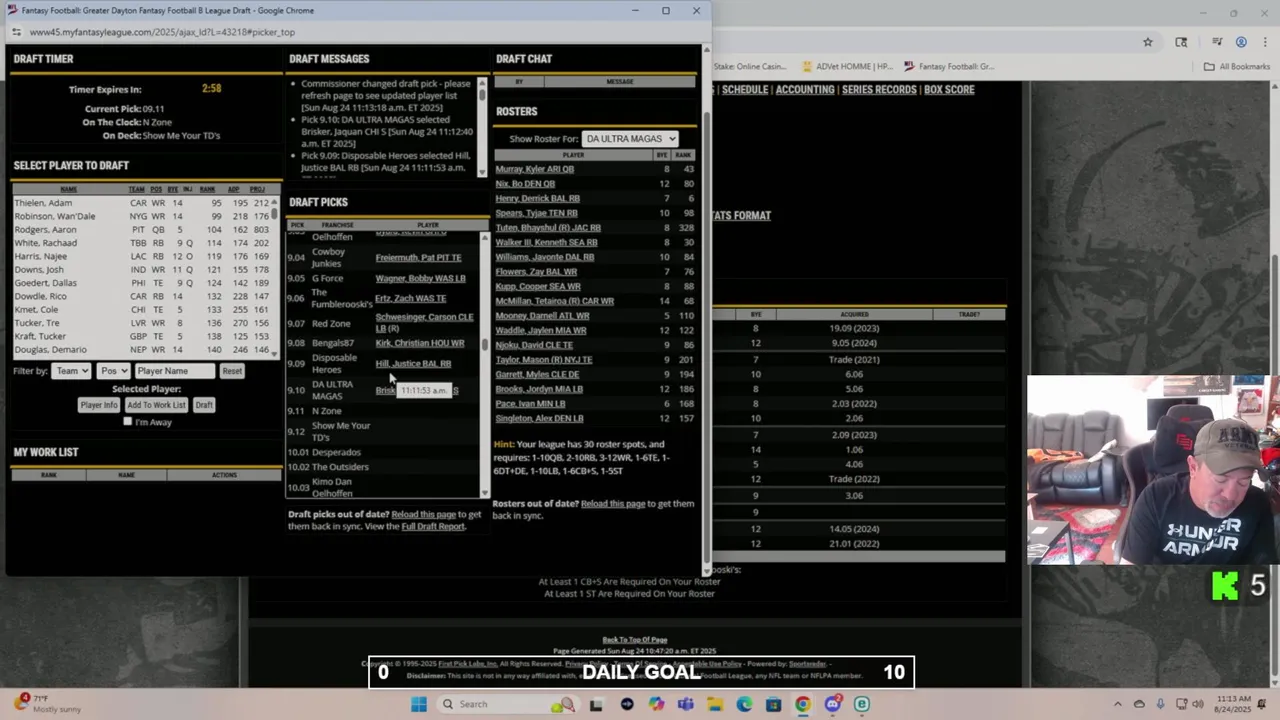Open the media control icon in Chrome toolbar

(x=1217, y=42)
